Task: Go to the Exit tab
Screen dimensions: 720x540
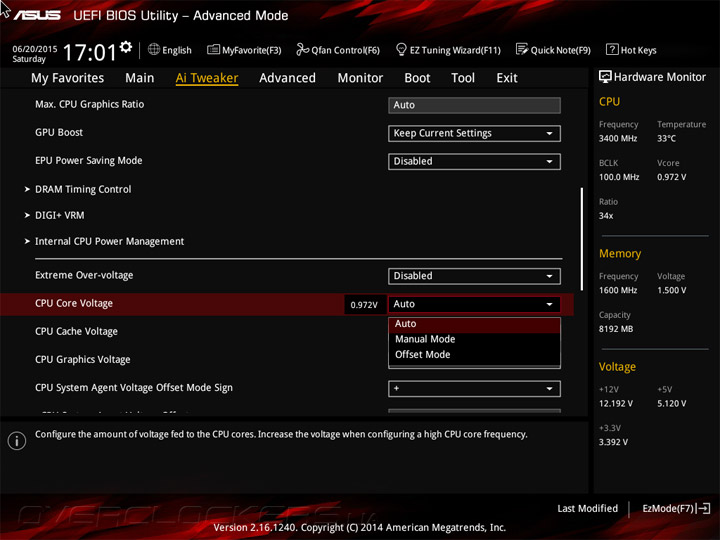Action: 507,78
